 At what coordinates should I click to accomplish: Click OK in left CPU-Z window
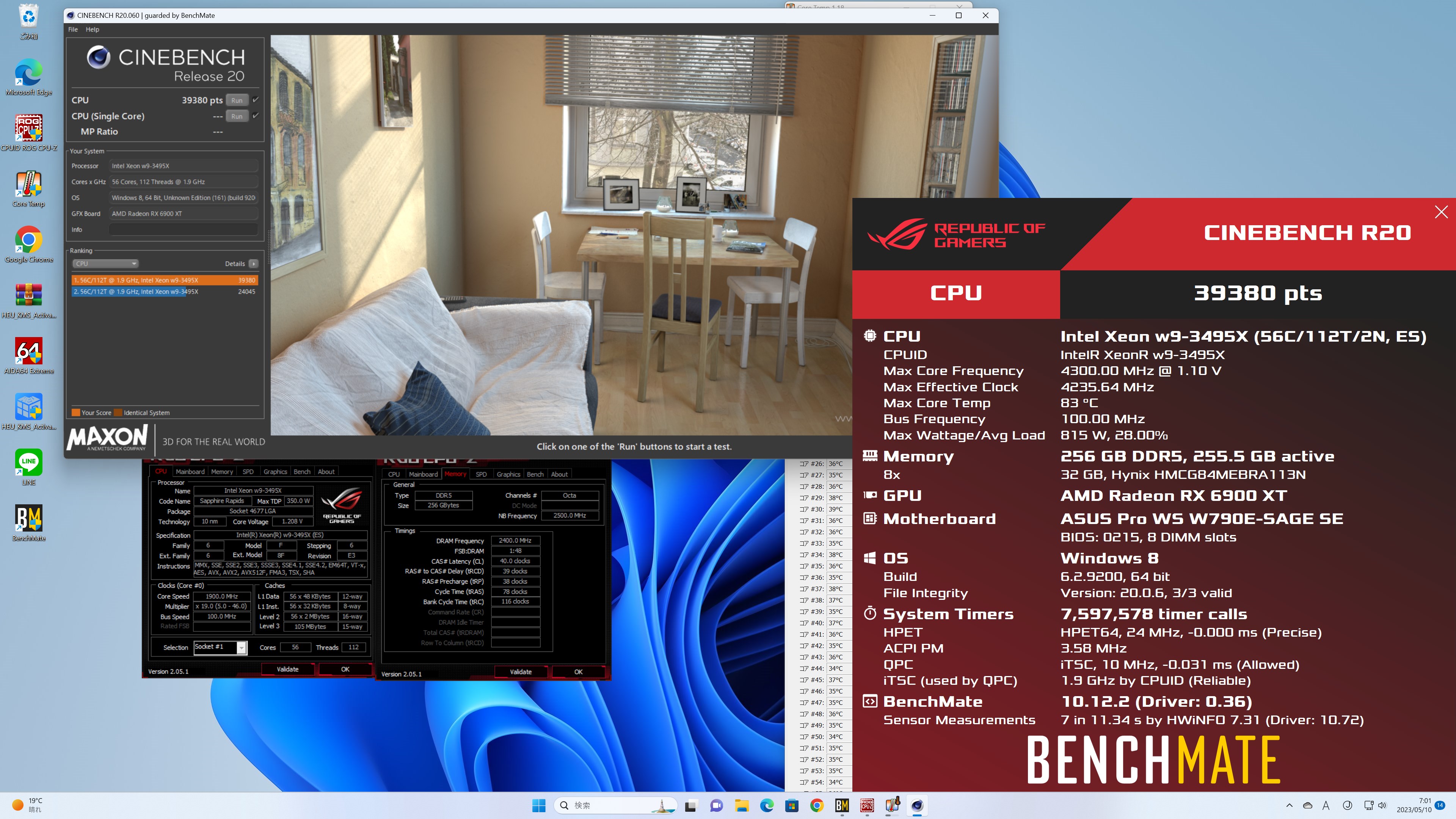pyautogui.click(x=345, y=669)
